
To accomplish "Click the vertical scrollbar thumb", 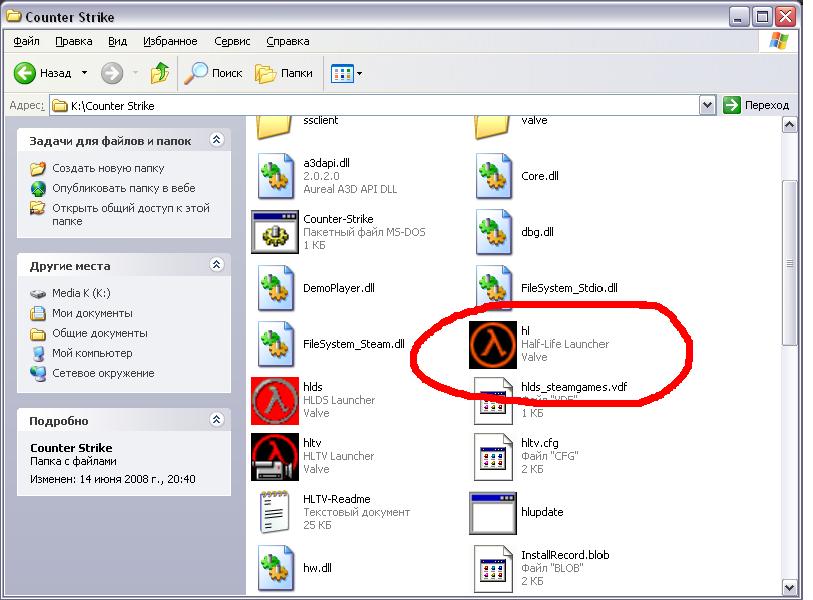I will (x=790, y=262).
